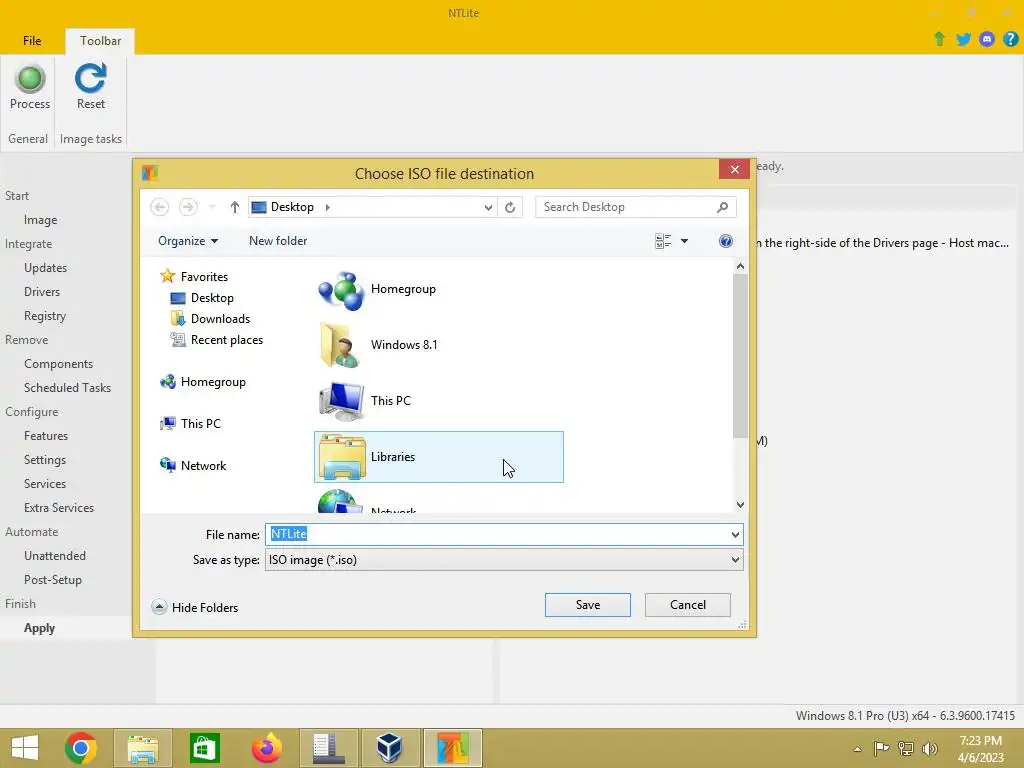This screenshot has height=768, width=1024.
Task: Click the Cancel button
Action: point(688,605)
